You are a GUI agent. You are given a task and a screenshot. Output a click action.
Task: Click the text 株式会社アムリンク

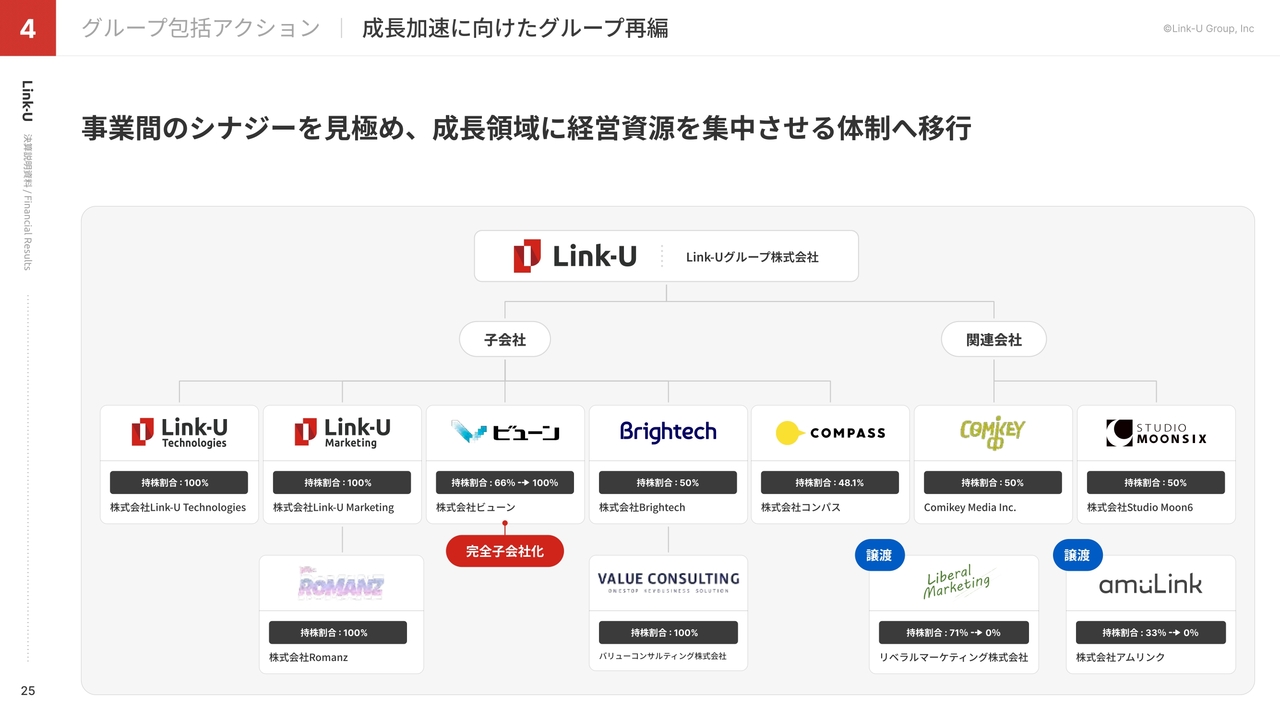pos(1121,658)
